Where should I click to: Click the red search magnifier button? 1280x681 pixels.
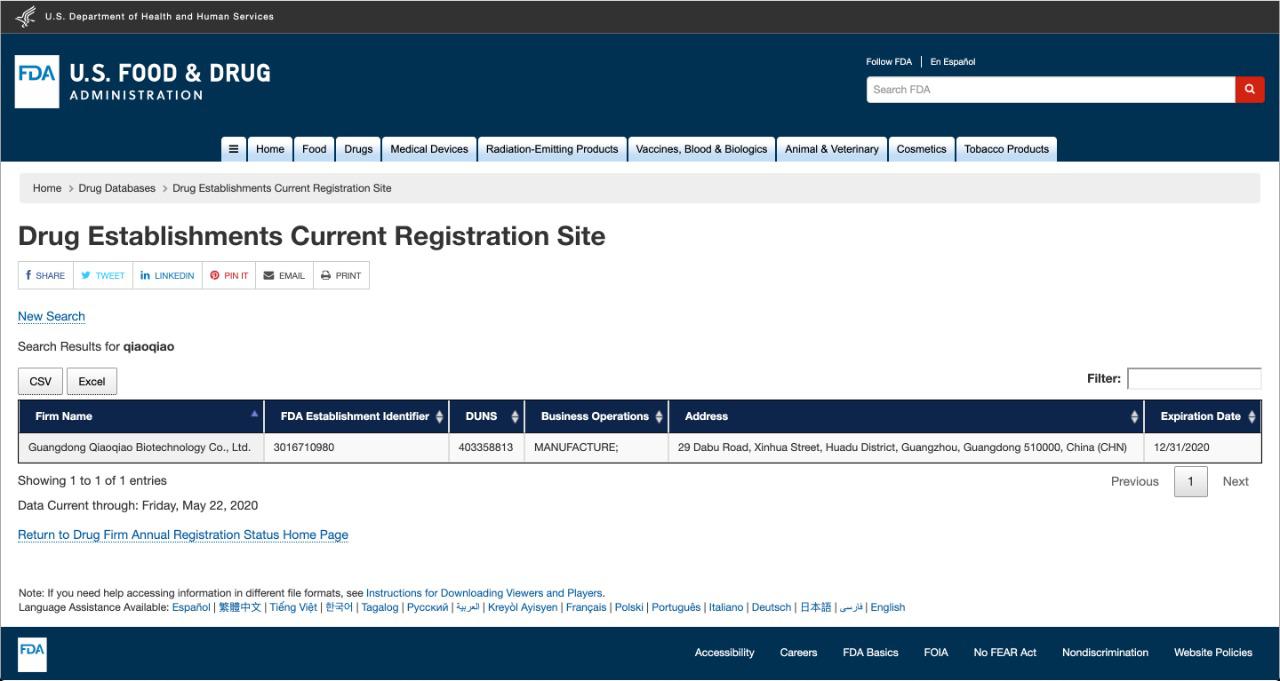(1250, 89)
